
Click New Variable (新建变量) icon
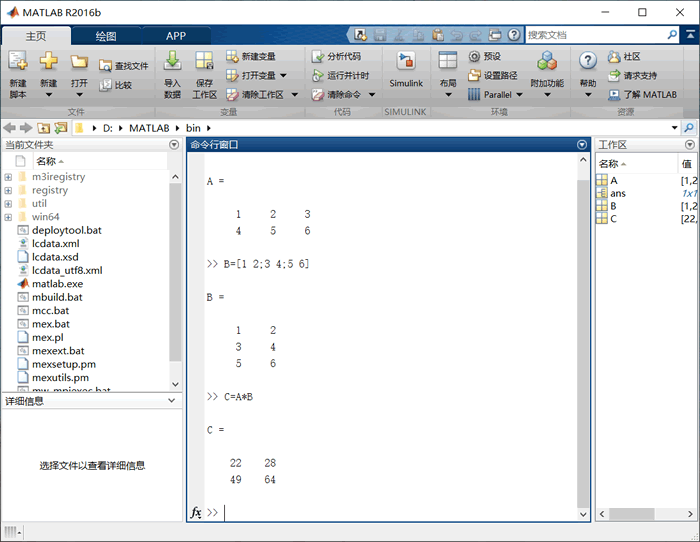click(232, 56)
